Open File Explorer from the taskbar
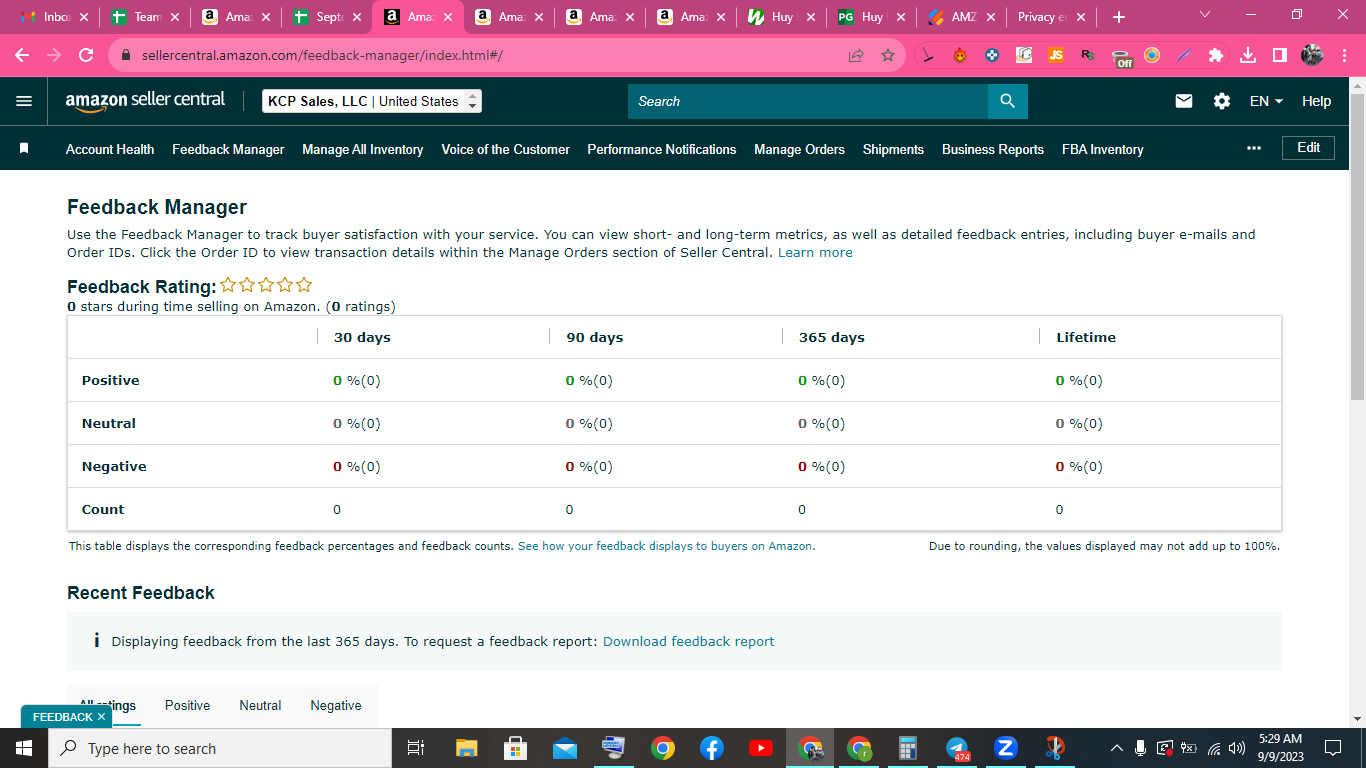1366x768 pixels. click(x=467, y=748)
